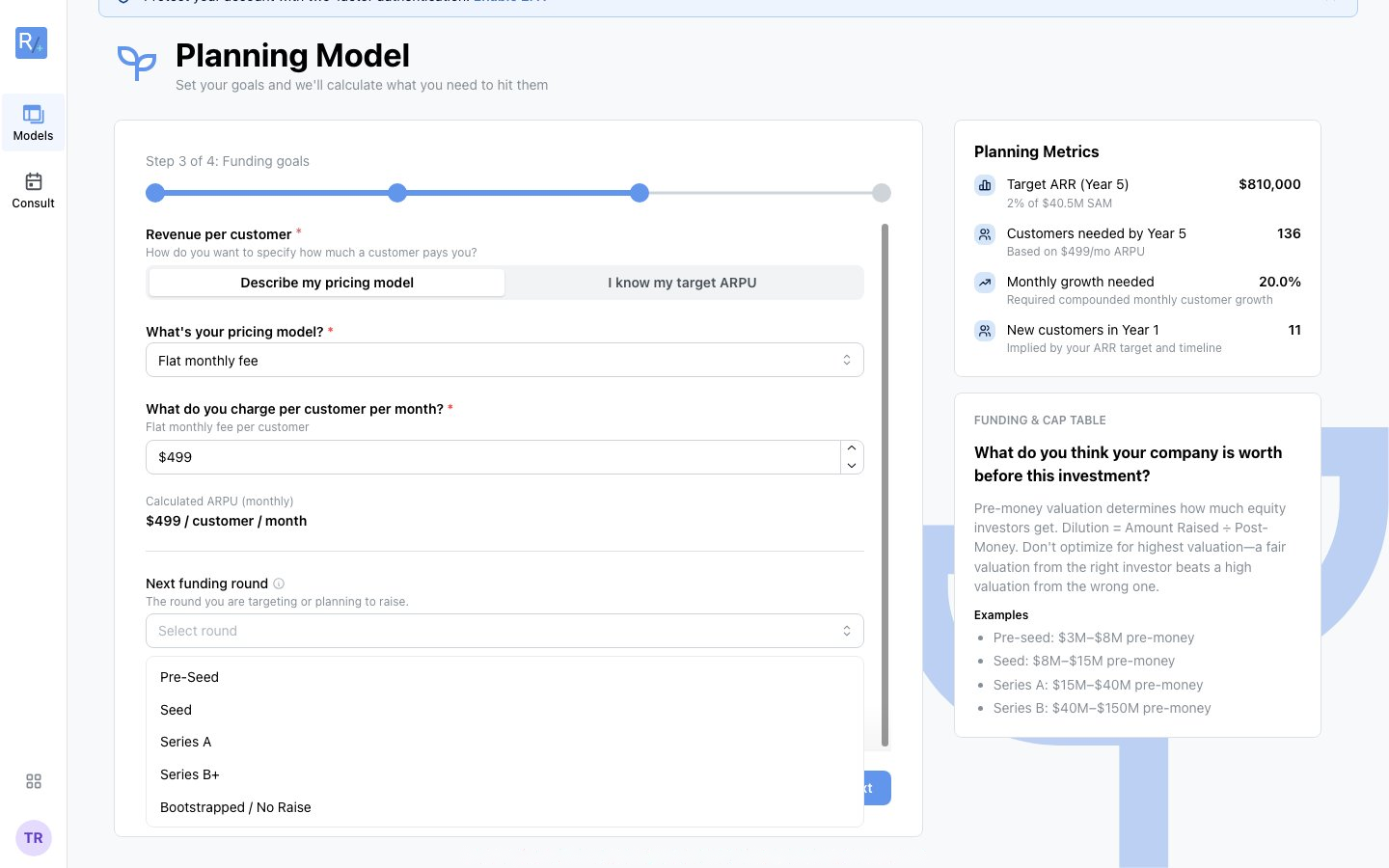The image size is (1389, 868).
Task: Open the pricing model Flat monthly fee dropdown
Action: pyautogui.click(x=504, y=361)
